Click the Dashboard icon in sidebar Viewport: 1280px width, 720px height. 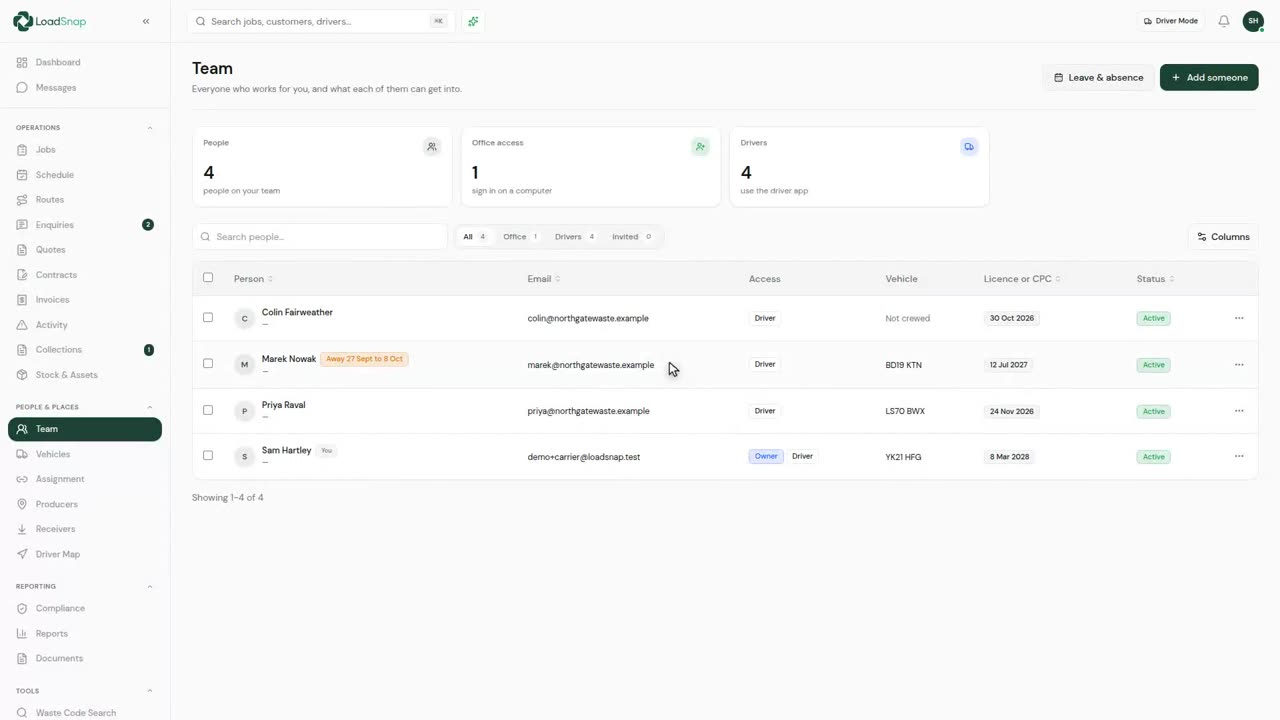tap(22, 62)
